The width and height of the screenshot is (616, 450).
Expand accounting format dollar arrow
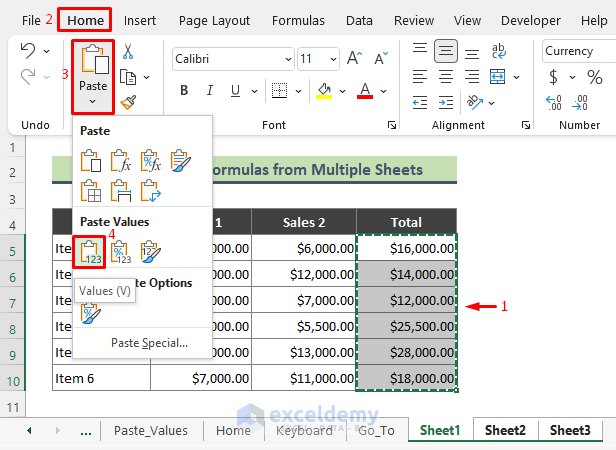pos(572,77)
